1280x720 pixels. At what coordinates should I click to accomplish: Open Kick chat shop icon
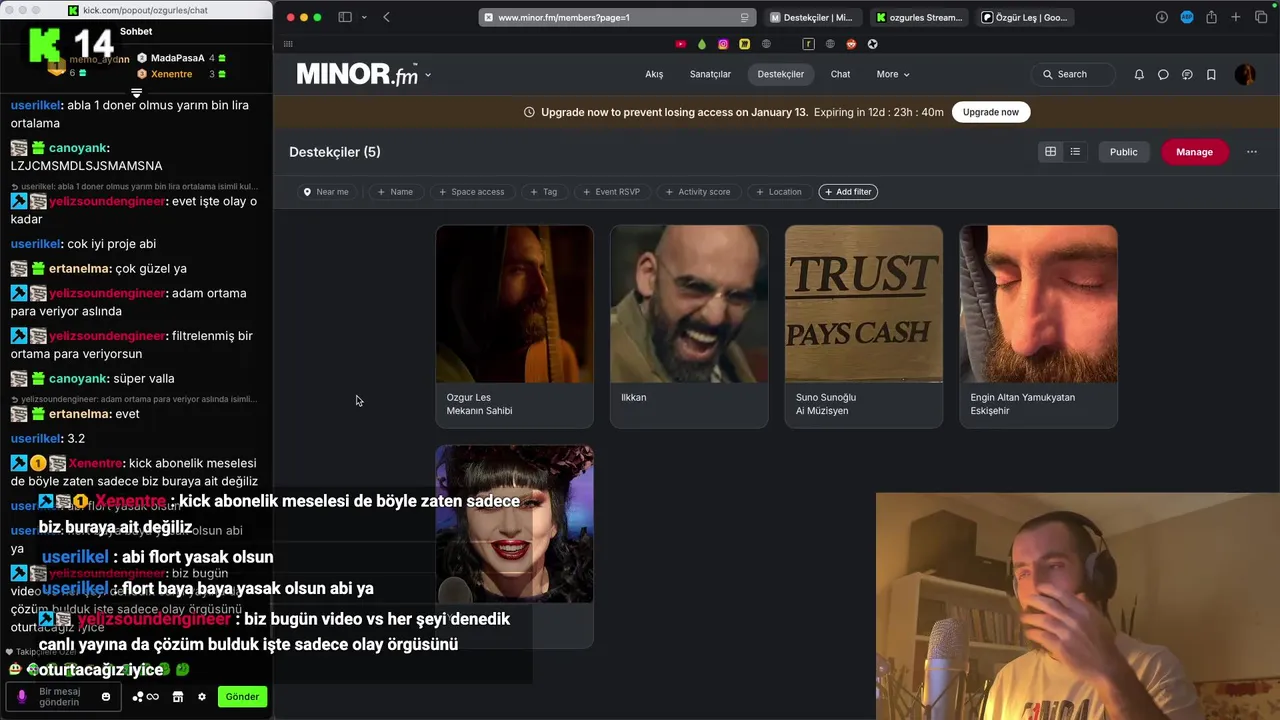178,697
